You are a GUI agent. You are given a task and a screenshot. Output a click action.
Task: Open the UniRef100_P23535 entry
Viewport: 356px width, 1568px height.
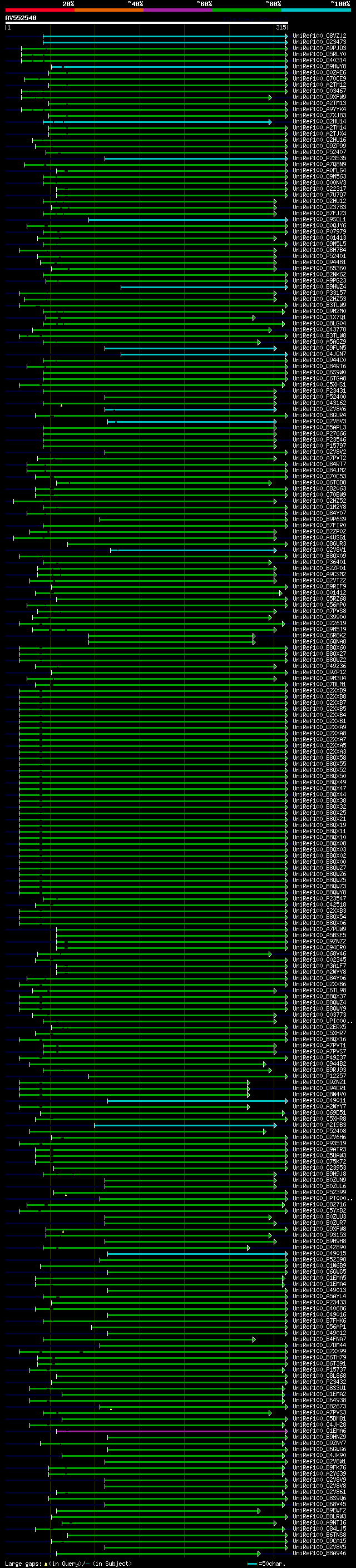pos(319,159)
